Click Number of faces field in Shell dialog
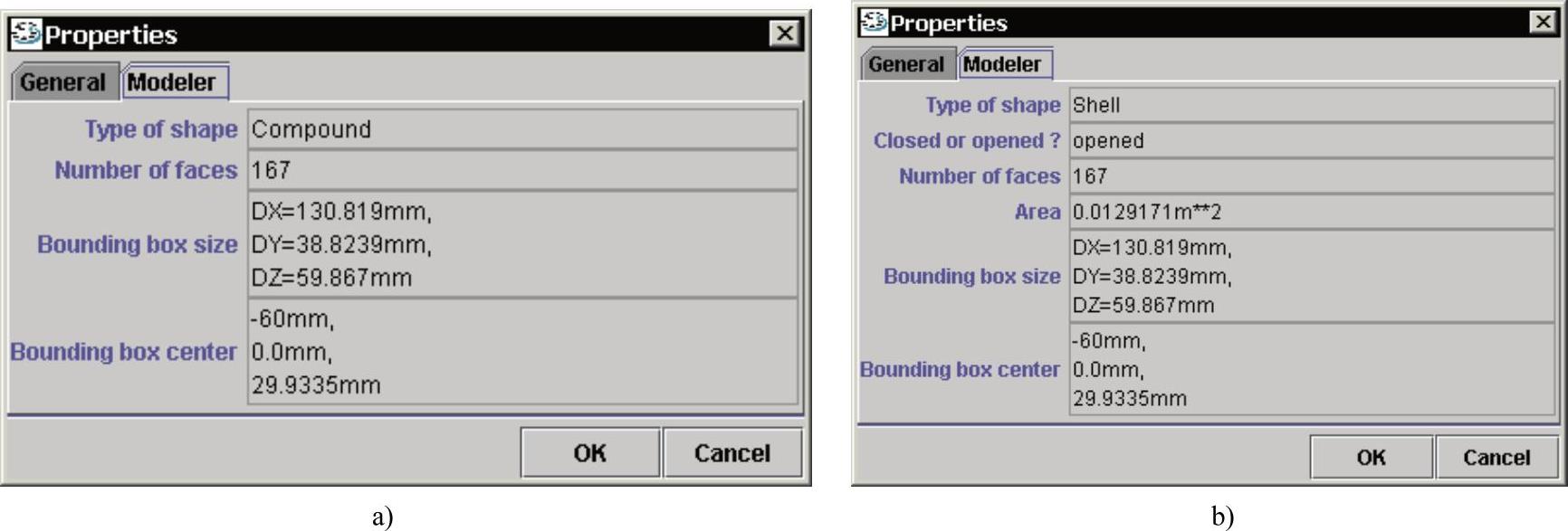This screenshot has width=1568, height=531. click(x=1310, y=176)
